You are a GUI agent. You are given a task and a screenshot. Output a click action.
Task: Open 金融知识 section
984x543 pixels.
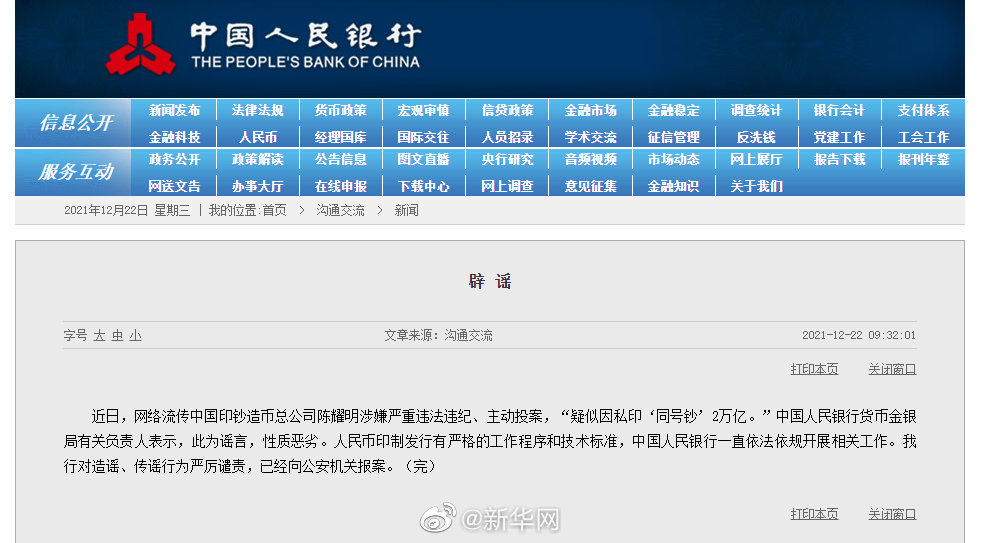pyautogui.click(x=673, y=186)
